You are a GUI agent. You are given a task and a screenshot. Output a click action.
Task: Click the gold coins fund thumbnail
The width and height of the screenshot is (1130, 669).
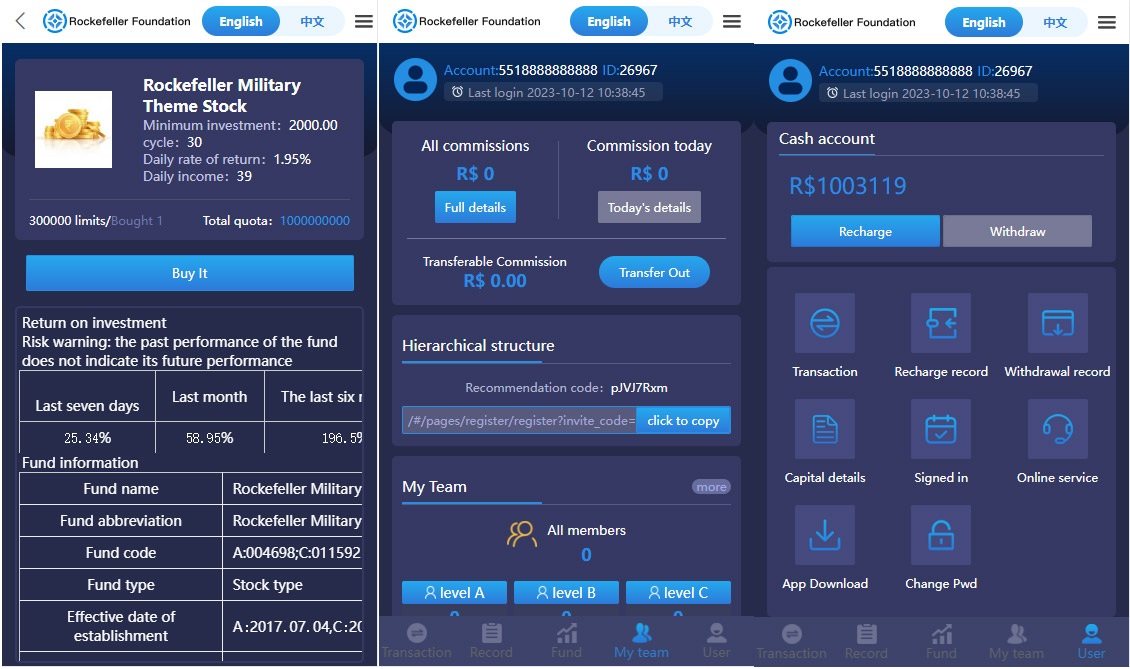73,129
